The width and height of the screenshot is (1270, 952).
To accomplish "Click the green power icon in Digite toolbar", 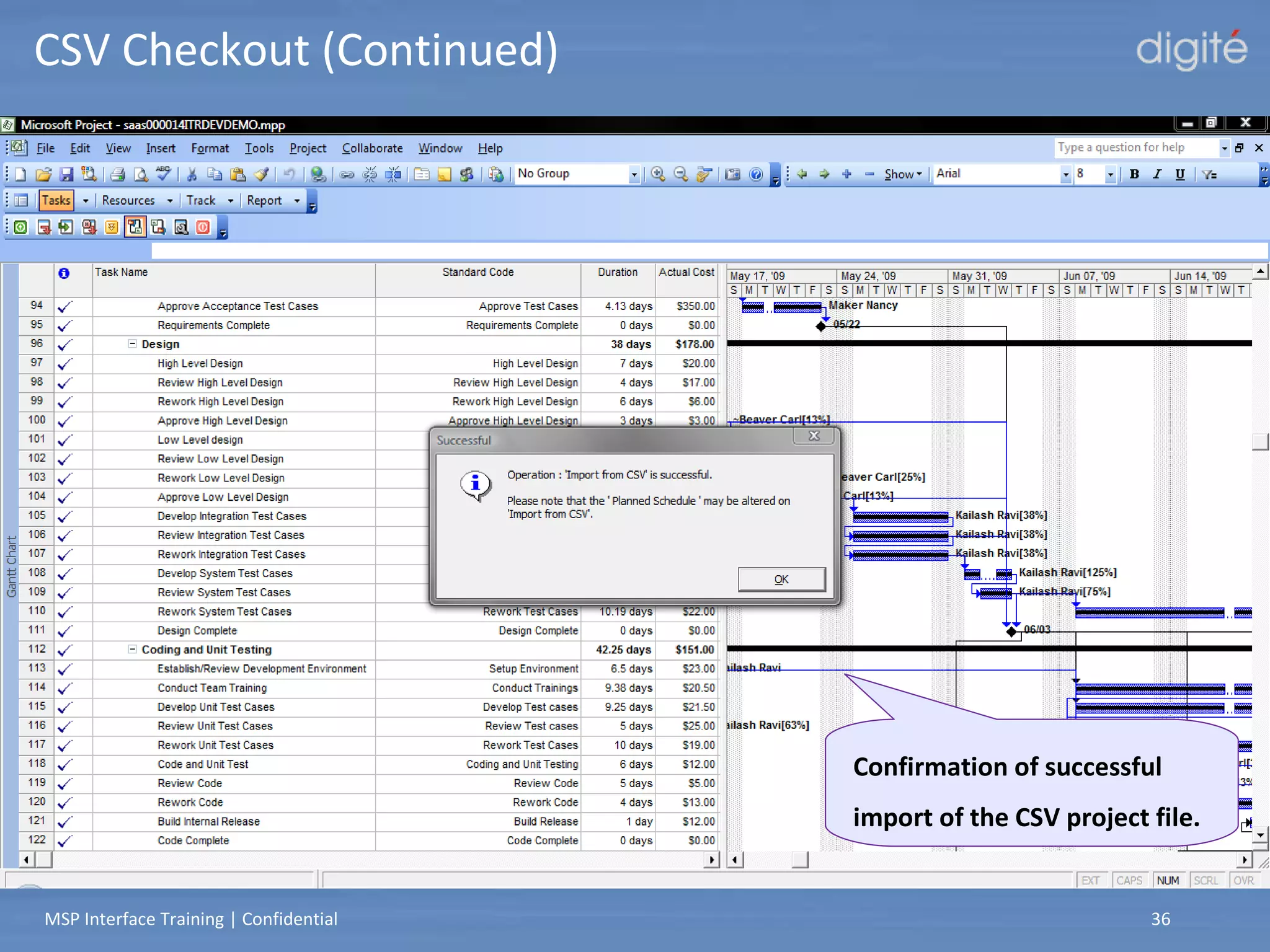I will [x=20, y=227].
